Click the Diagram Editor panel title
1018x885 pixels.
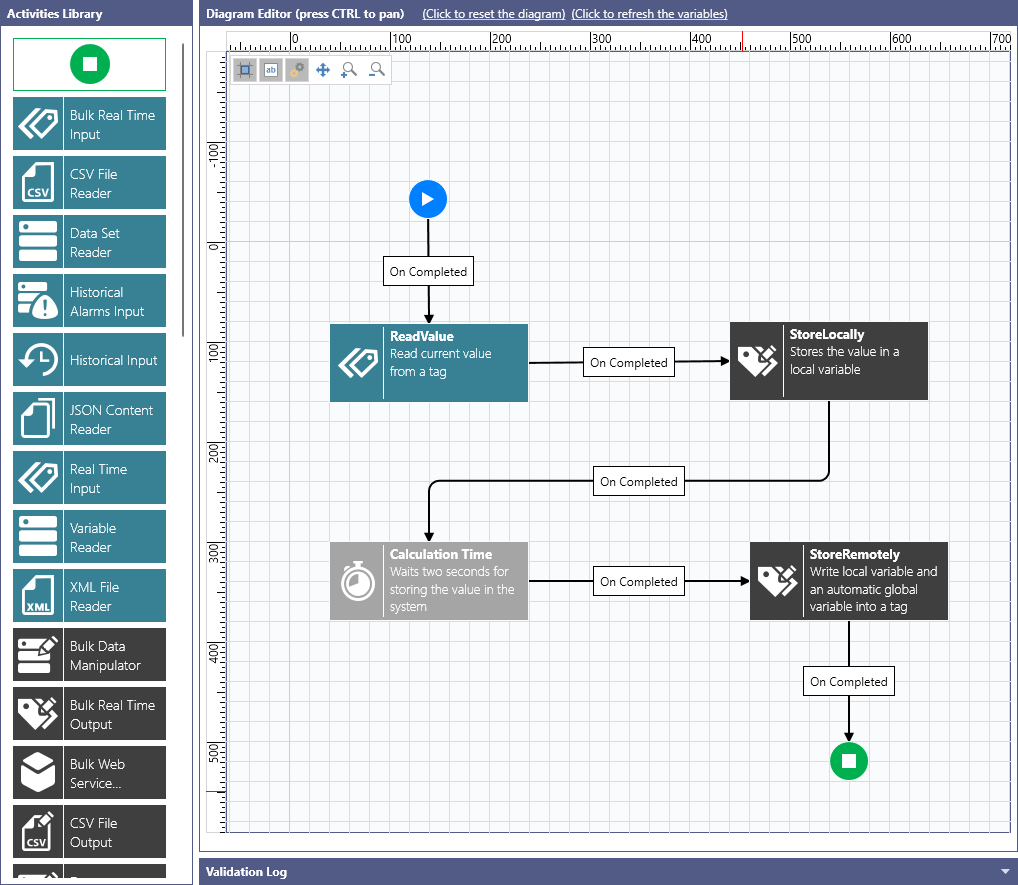click(x=305, y=14)
